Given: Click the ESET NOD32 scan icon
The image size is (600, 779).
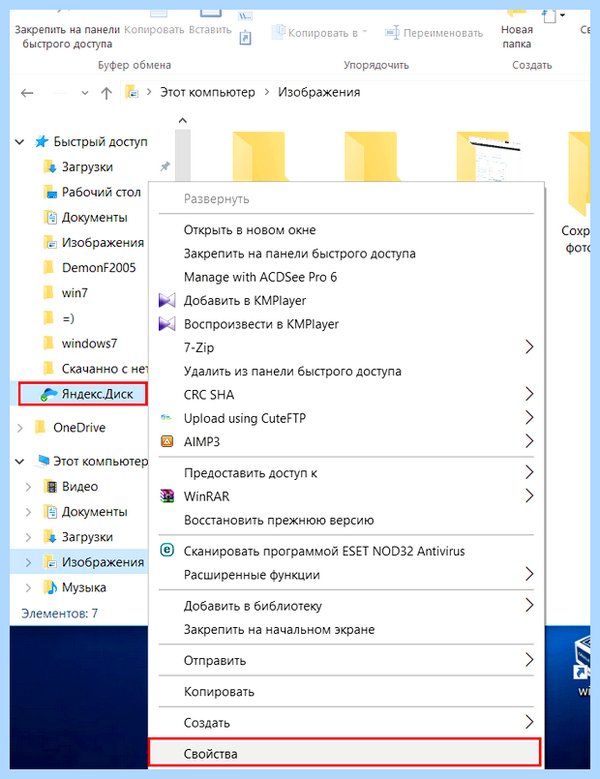Looking at the screenshot, I should pyautogui.click(x=167, y=550).
